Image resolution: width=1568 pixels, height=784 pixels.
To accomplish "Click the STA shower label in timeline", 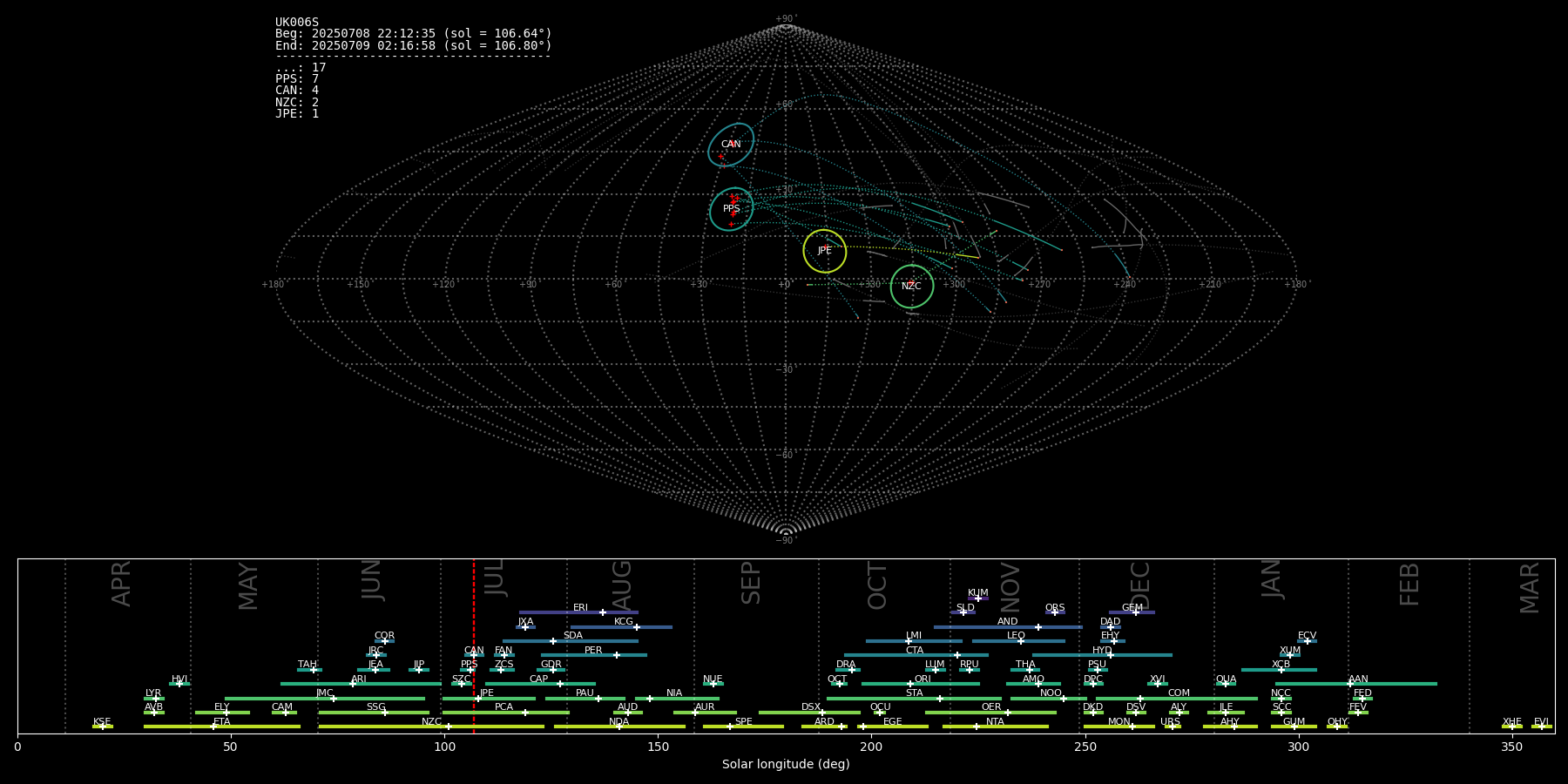I will 914,693.
